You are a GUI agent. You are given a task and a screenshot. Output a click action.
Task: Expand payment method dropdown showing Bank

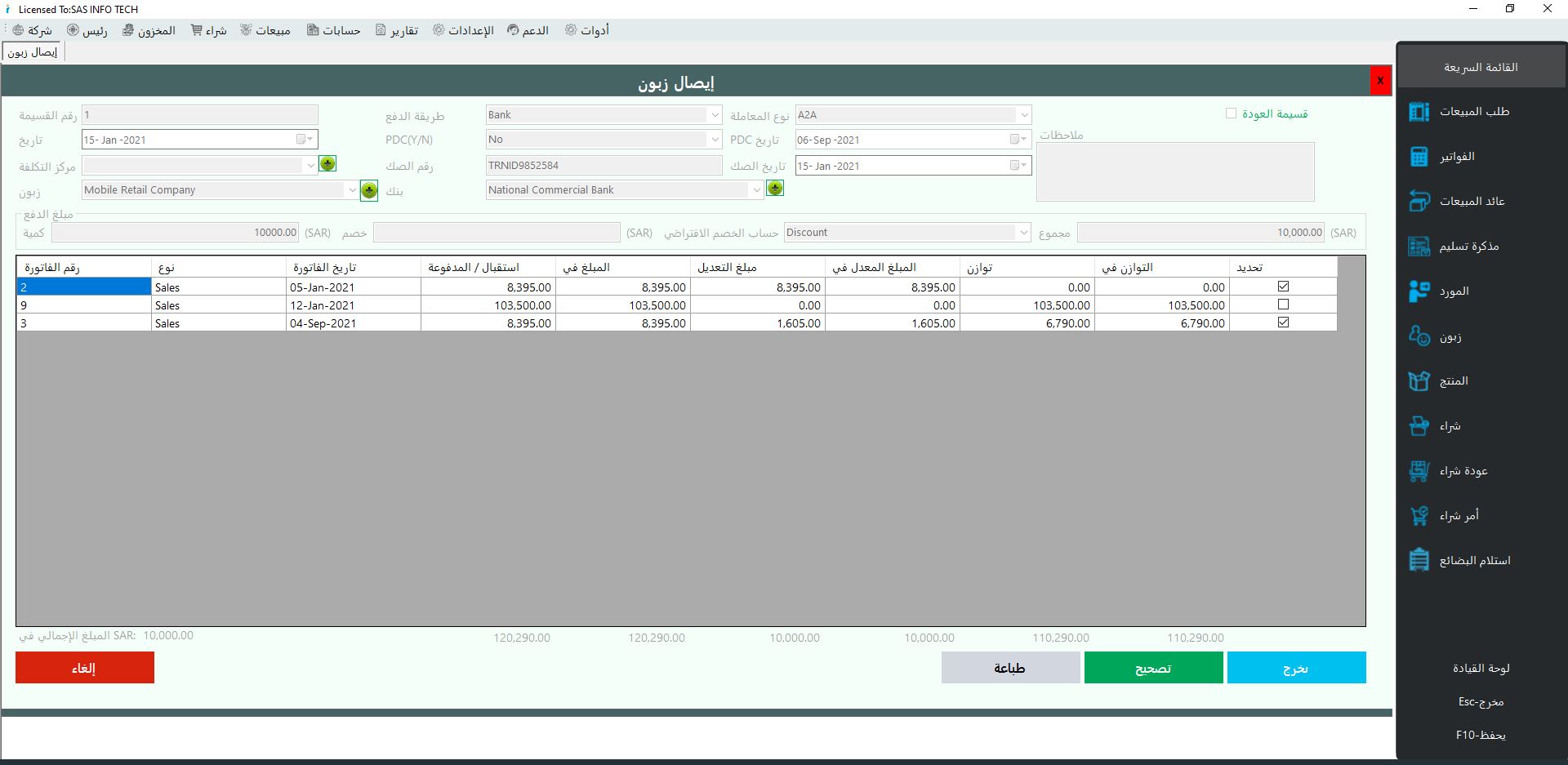715,115
